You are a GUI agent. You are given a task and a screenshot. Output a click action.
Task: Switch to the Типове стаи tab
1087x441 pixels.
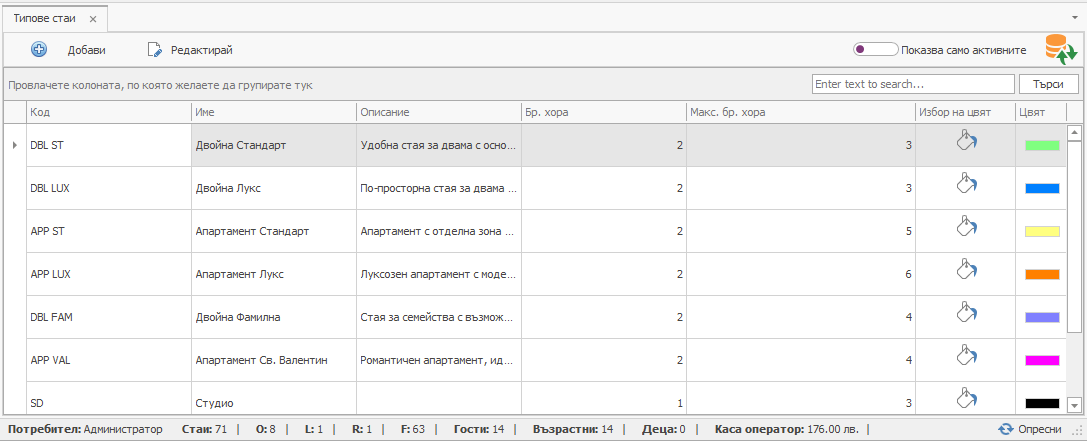[x=47, y=19]
